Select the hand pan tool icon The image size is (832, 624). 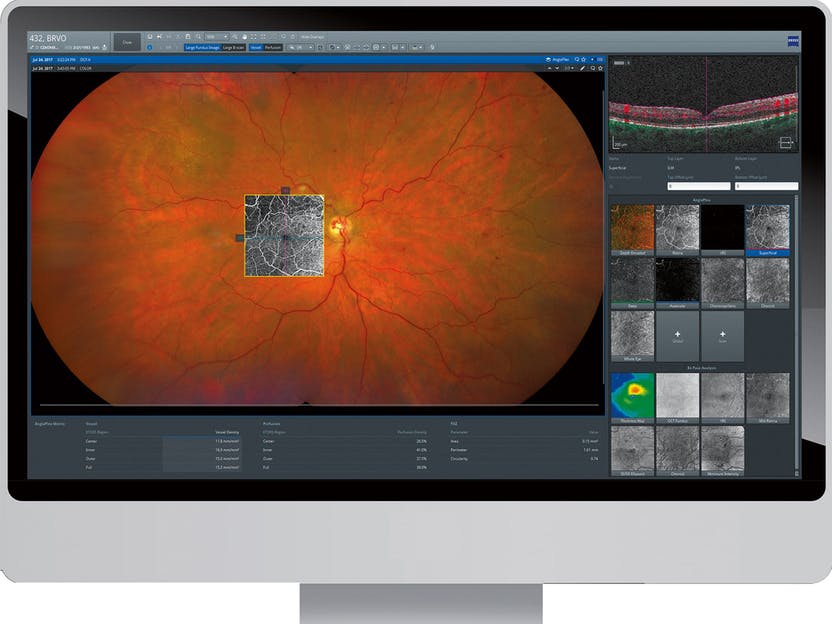[x=244, y=37]
